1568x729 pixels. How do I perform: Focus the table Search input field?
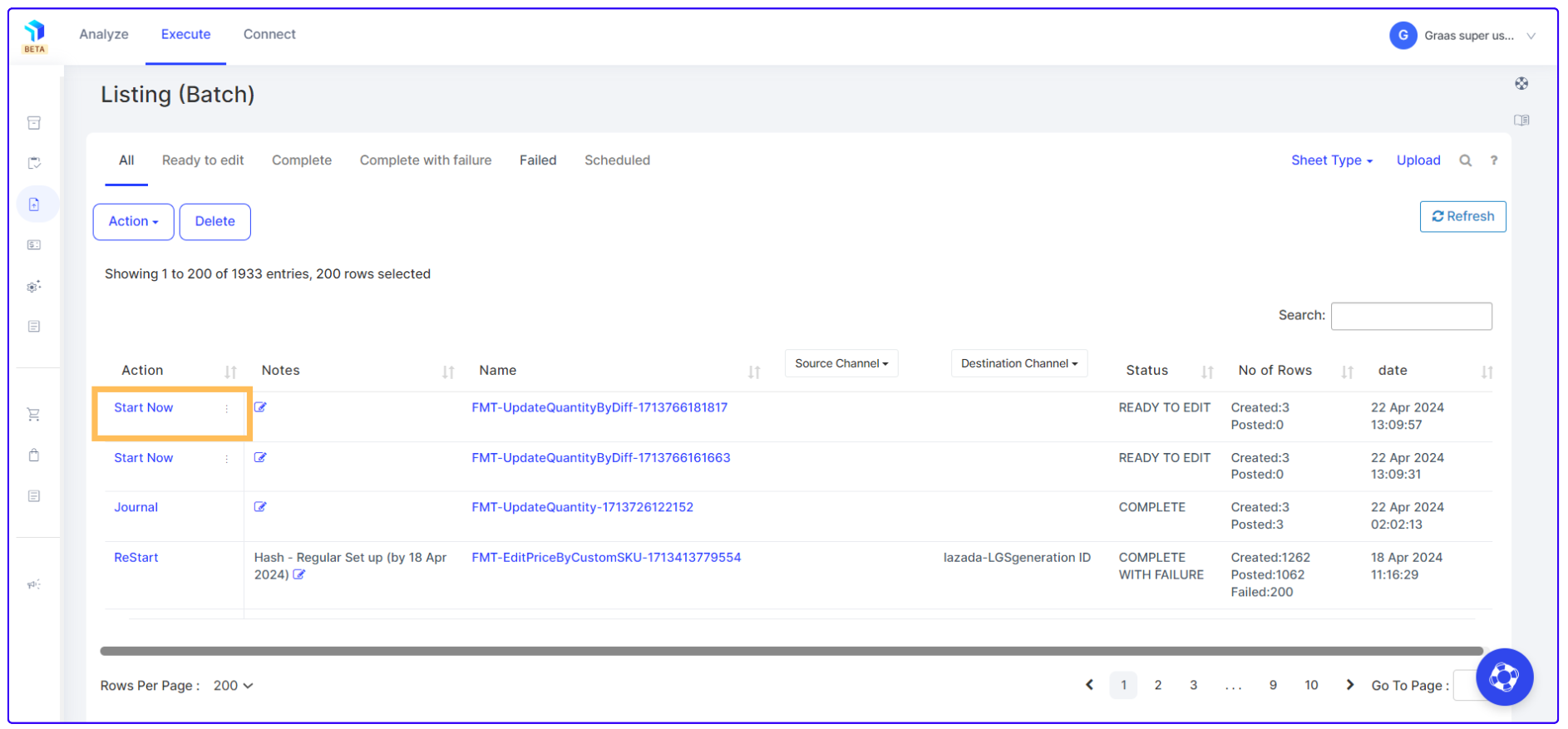point(1411,316)
